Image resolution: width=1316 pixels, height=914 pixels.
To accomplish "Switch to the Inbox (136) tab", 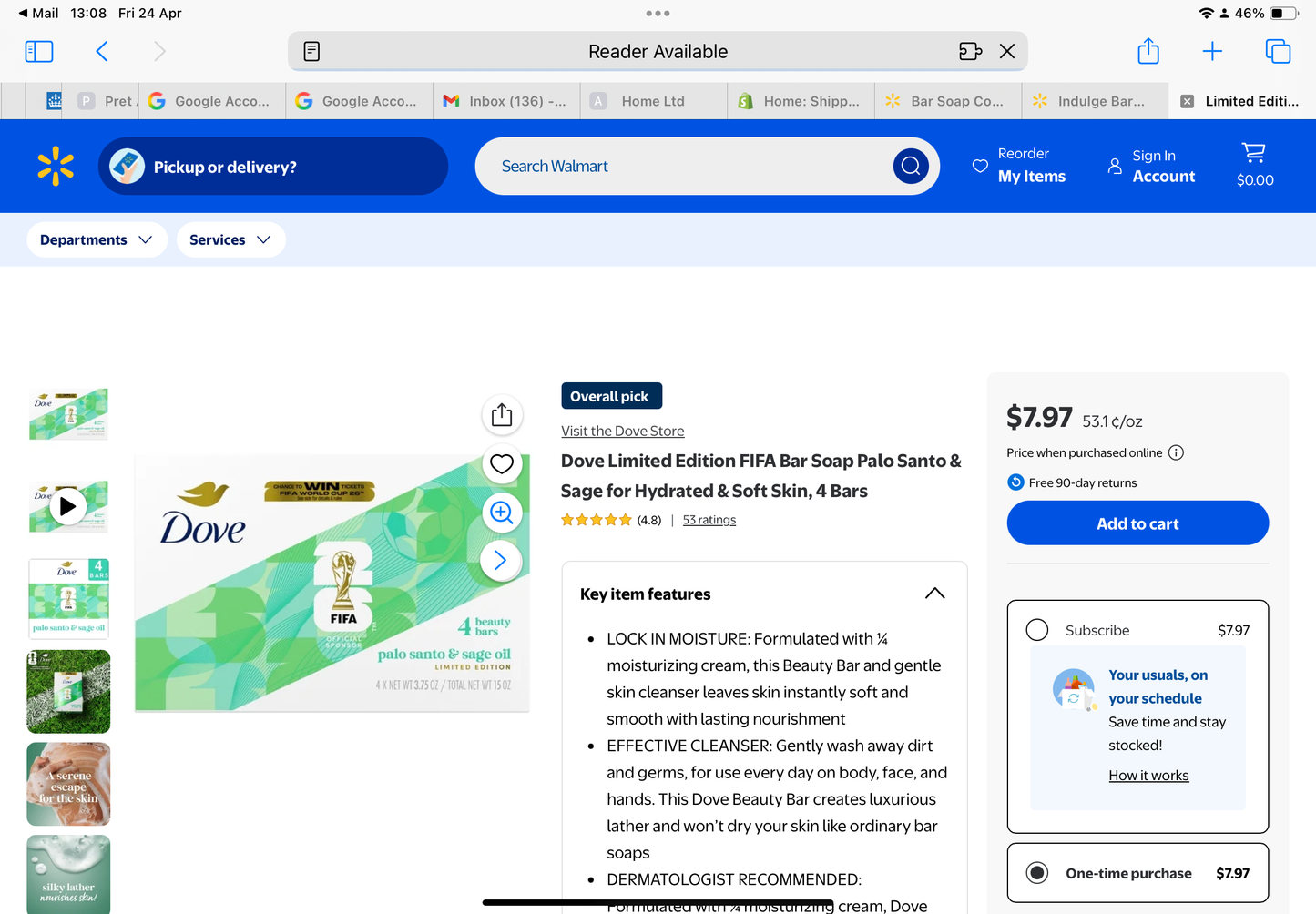I will pyautogui.click(x=505, y=101).
